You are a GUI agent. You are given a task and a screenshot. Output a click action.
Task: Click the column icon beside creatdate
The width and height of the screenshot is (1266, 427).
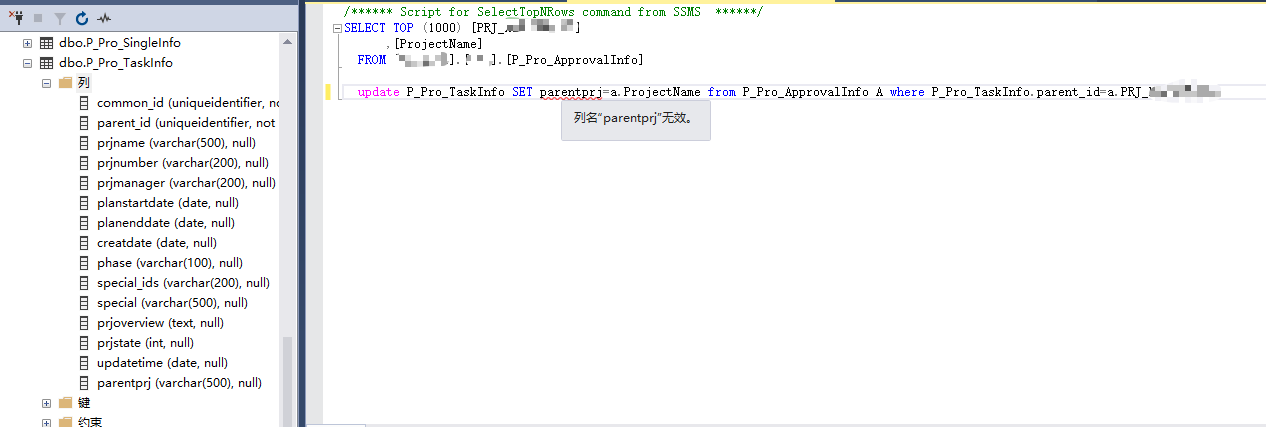point(85,243)
